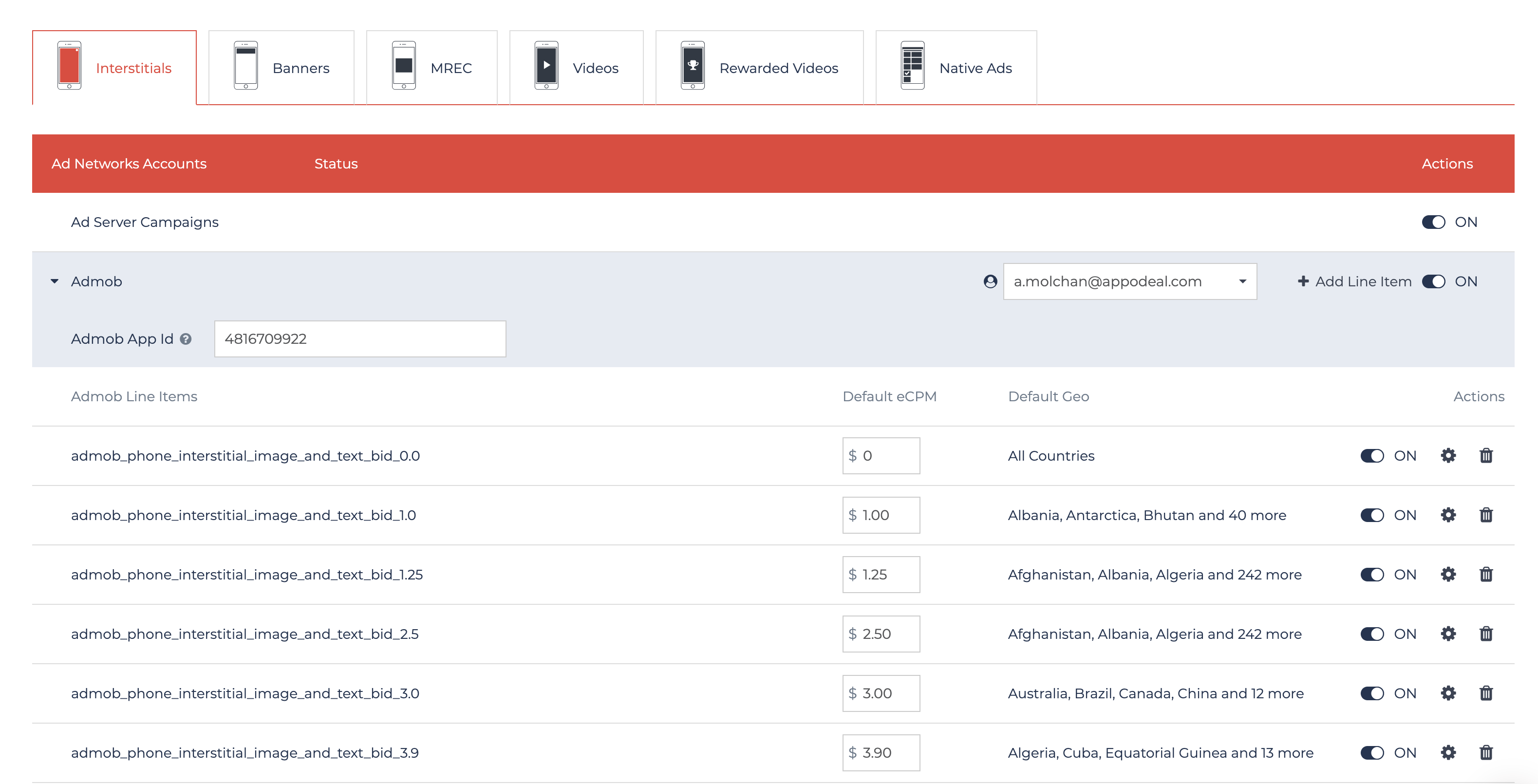Viewport: 1538px width, 784px height.
Task: Open the a.molchan@appodeal.com account dropdown
Action: [1129, 281]
